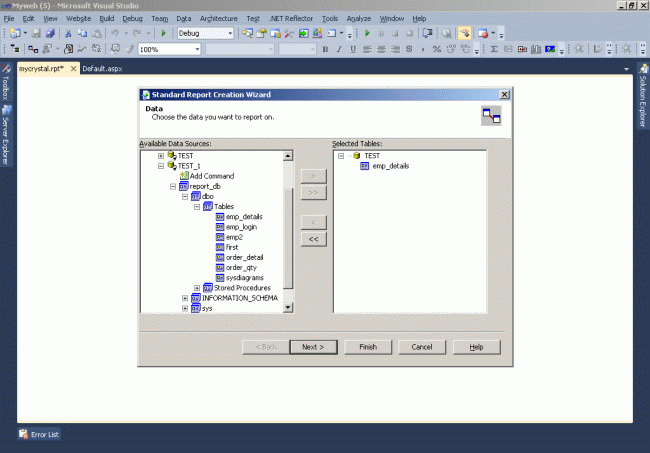Click the Underline formatting icon

pyautogui.click(x=353, y=49)
